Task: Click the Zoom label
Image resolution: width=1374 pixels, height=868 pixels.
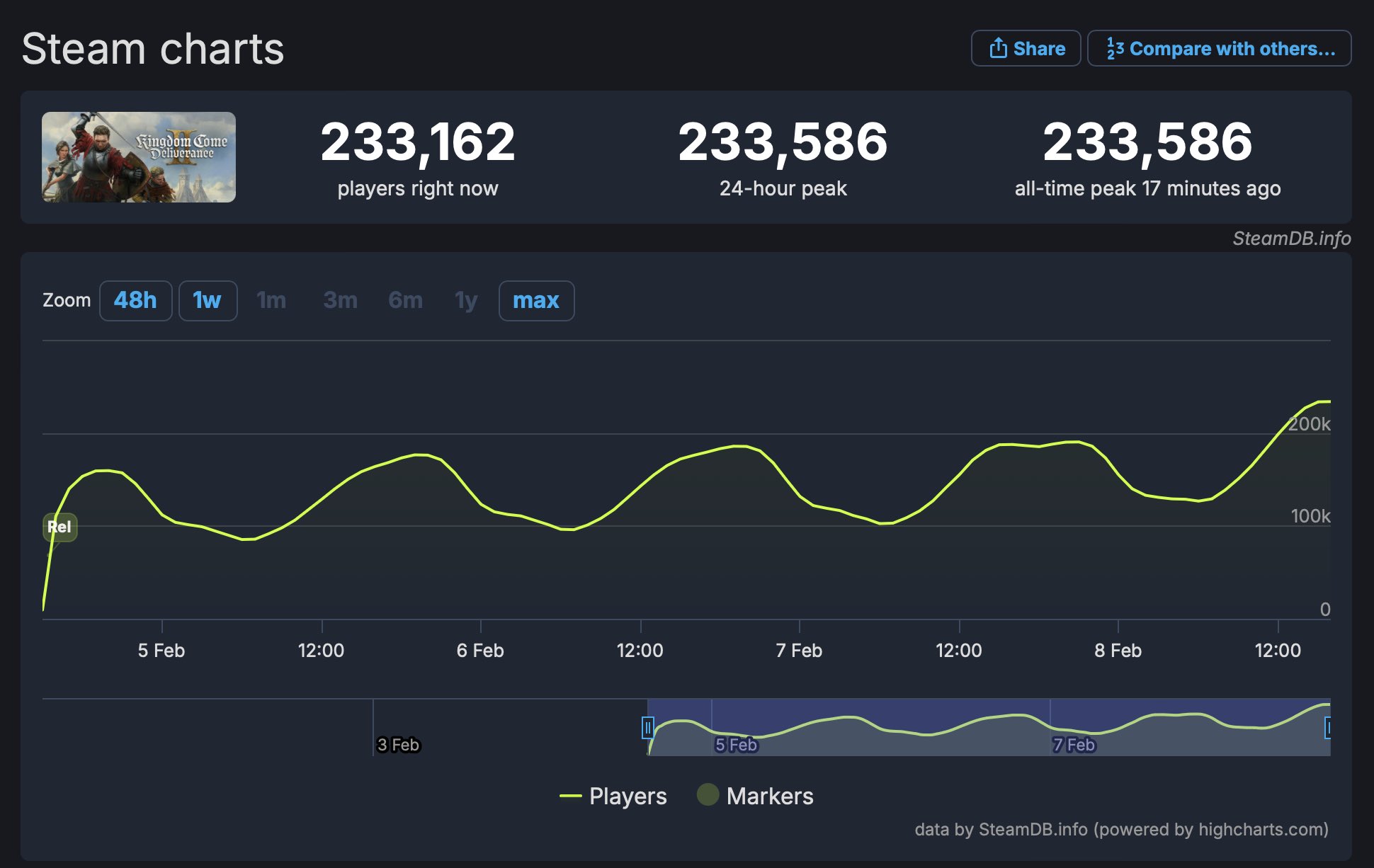Action: tap(67, 300)
